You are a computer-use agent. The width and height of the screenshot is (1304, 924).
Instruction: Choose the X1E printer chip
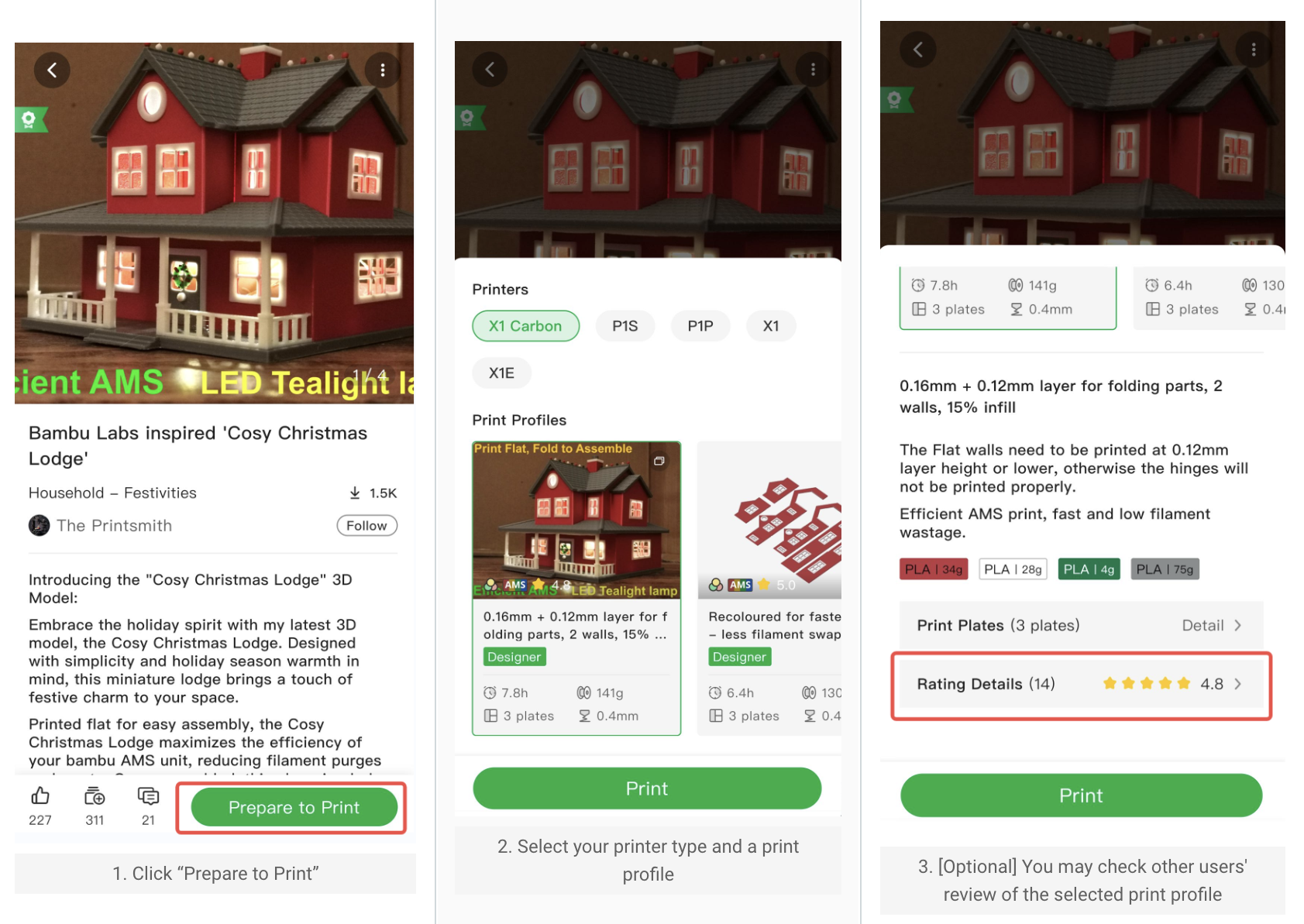pos(501,373)
